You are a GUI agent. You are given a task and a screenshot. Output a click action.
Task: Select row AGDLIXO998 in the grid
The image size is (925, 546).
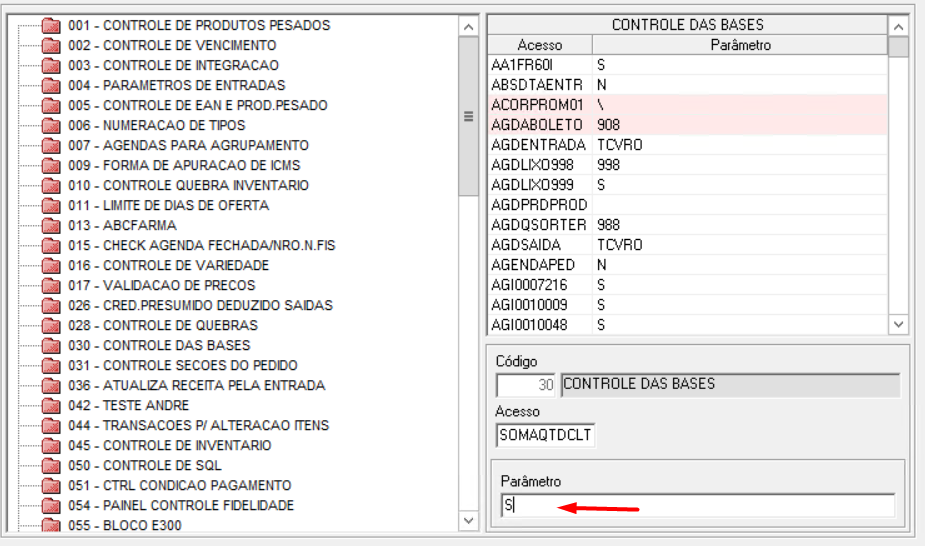(x=687, y=165)
